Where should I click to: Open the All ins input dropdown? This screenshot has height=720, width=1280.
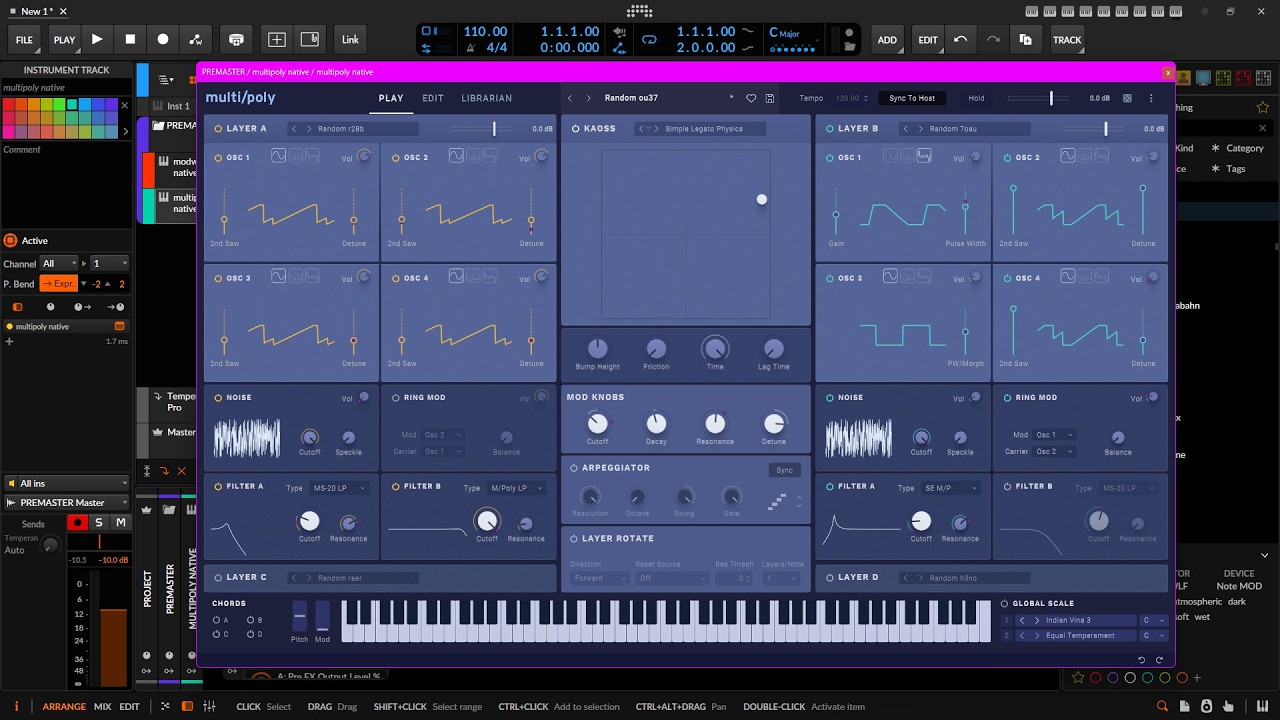pyautogui.click(x=66, y=483)
